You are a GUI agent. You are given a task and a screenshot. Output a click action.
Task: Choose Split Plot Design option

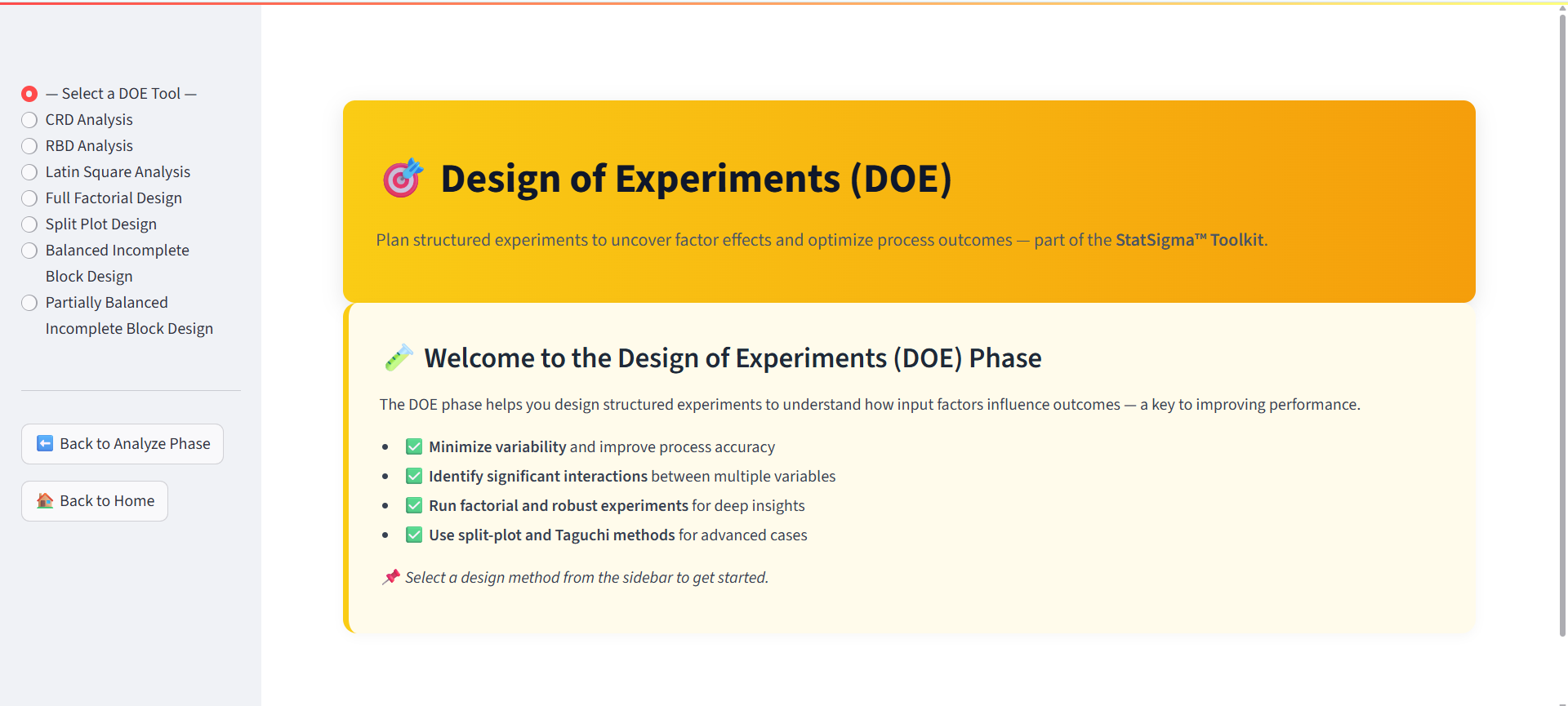89,224
